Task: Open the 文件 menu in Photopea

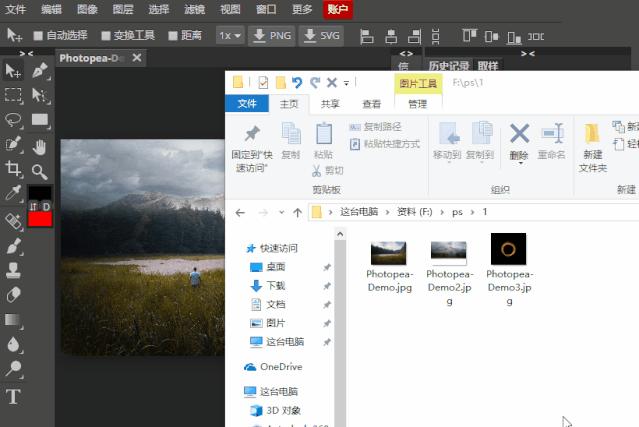Action: click(x=15, y=9)
